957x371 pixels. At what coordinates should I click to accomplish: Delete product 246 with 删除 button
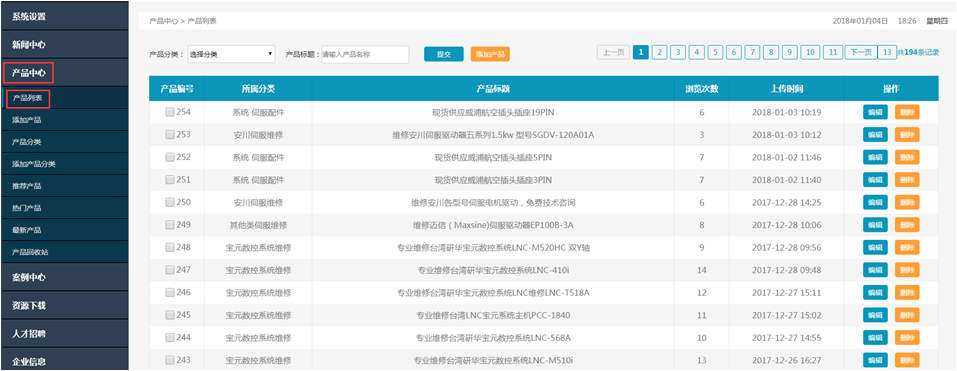pos(907,293)
